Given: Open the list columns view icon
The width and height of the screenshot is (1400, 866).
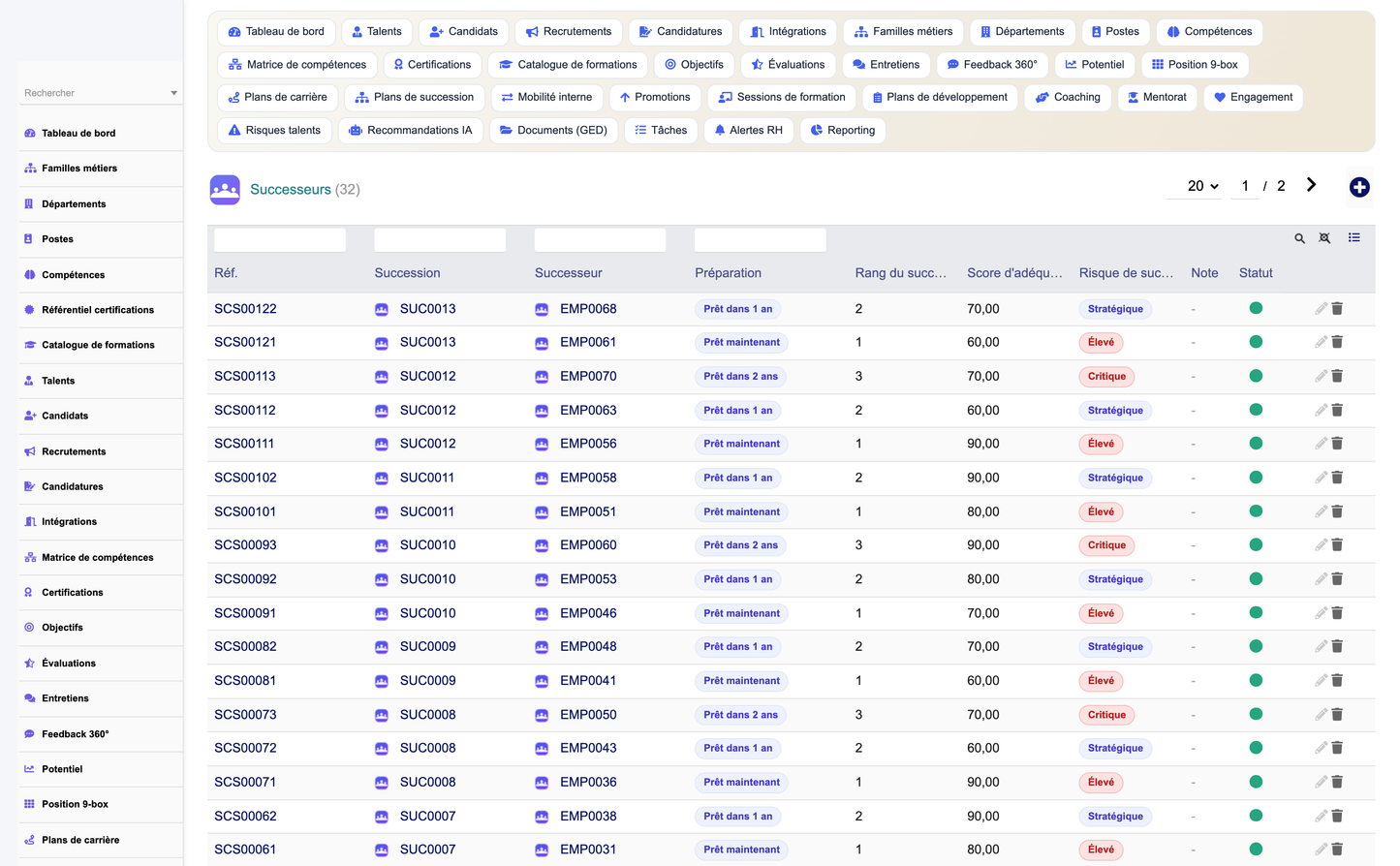Looking at the screenshot, I should tap(1353, 237).
